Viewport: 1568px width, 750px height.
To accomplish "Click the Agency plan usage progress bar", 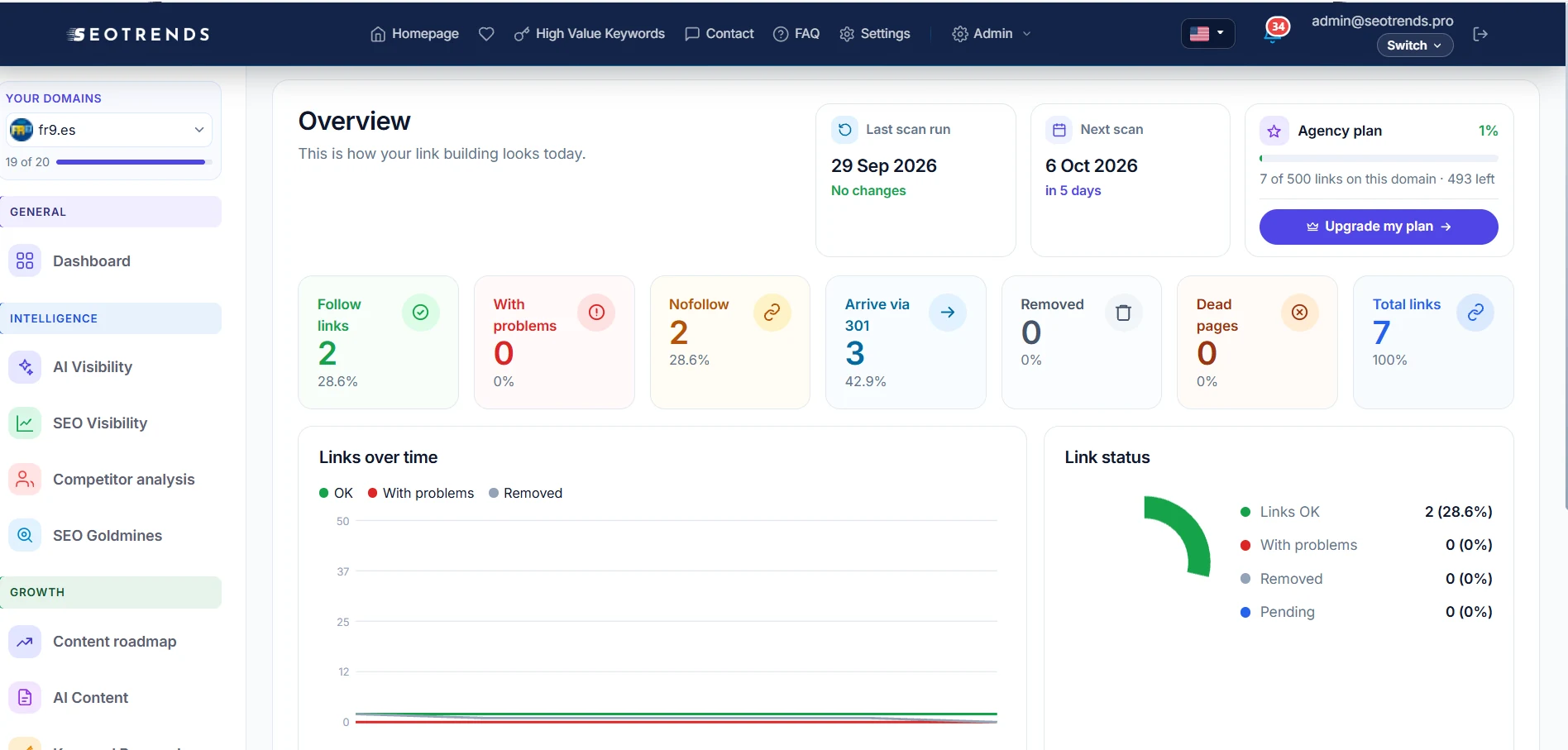I will click(x=1379, y=158).
